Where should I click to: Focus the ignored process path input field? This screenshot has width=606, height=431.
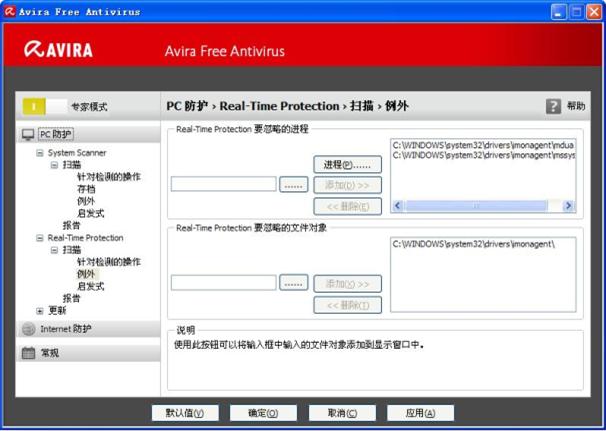[224, 184]
